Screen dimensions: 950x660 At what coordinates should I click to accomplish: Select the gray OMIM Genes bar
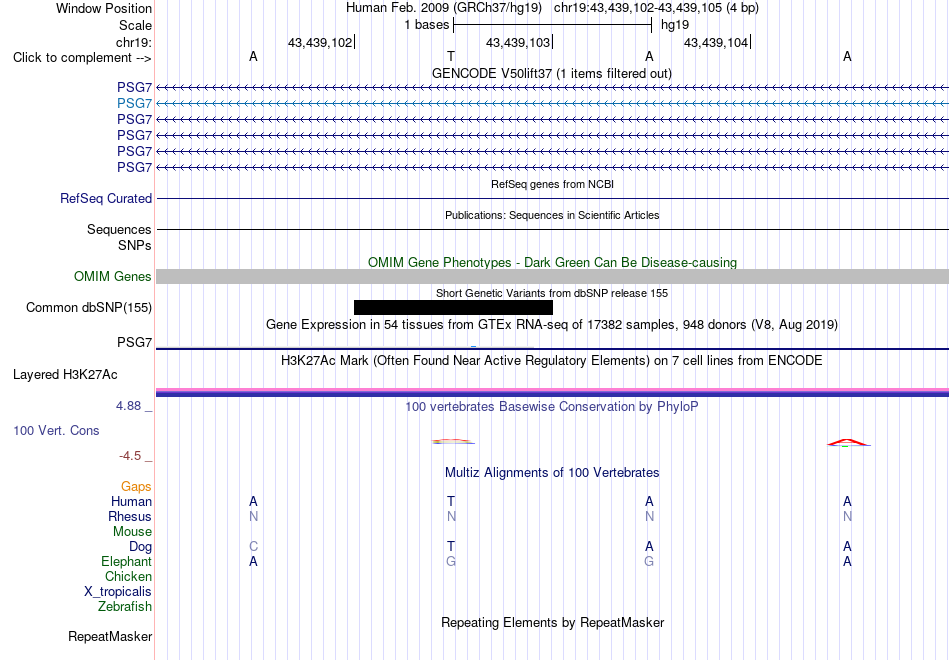coord(552,276)
